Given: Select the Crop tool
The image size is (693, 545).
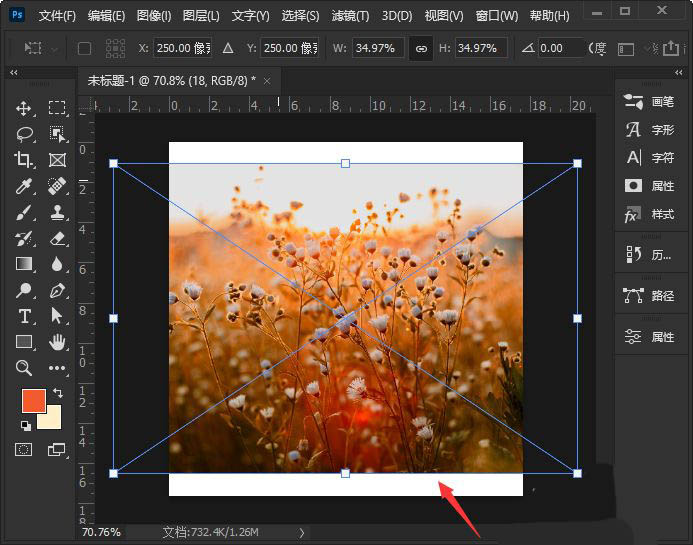Looking at the screenshot, I should (x=24, y=160).
